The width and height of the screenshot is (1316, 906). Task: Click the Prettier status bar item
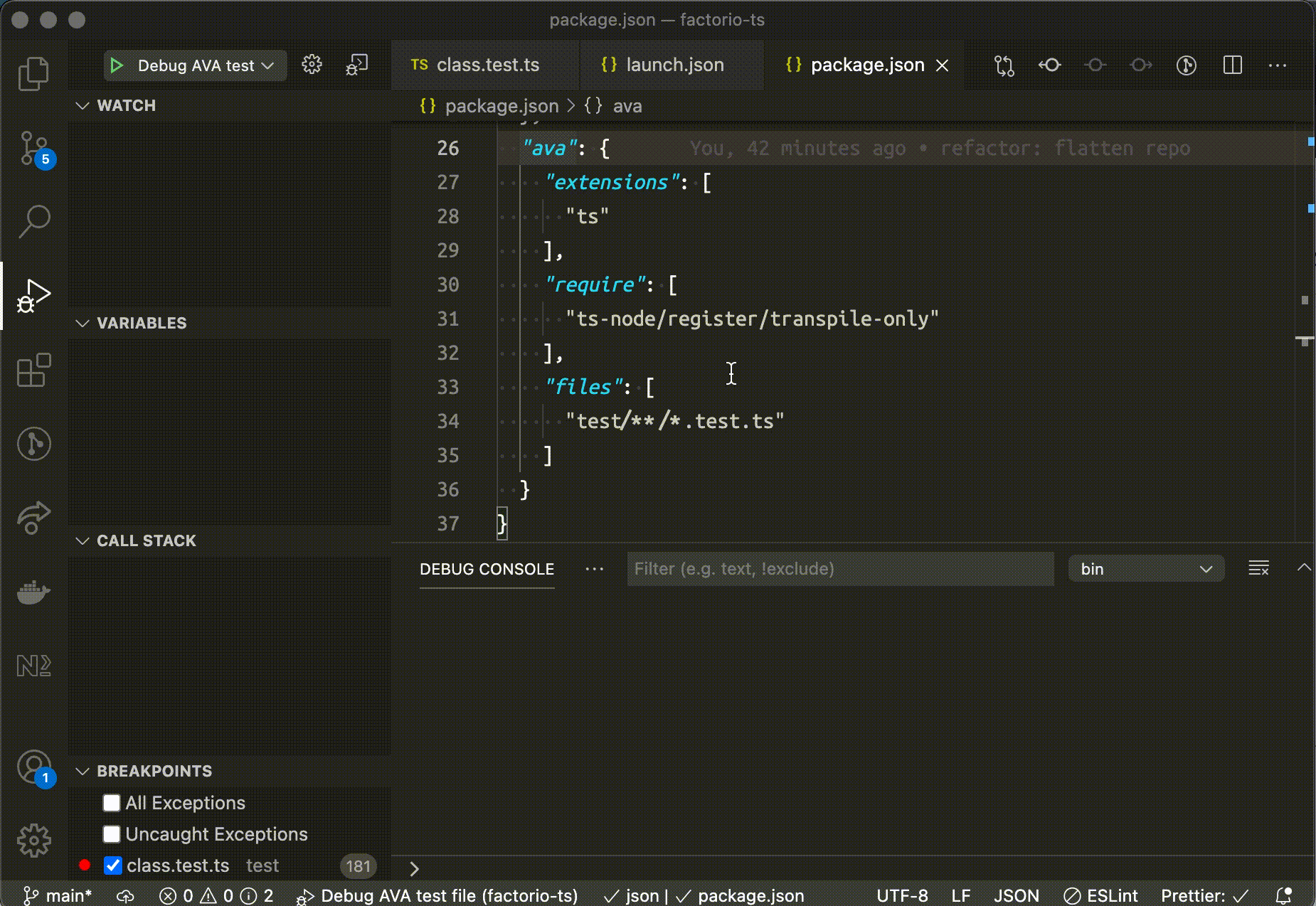(x=1207, y=895)
